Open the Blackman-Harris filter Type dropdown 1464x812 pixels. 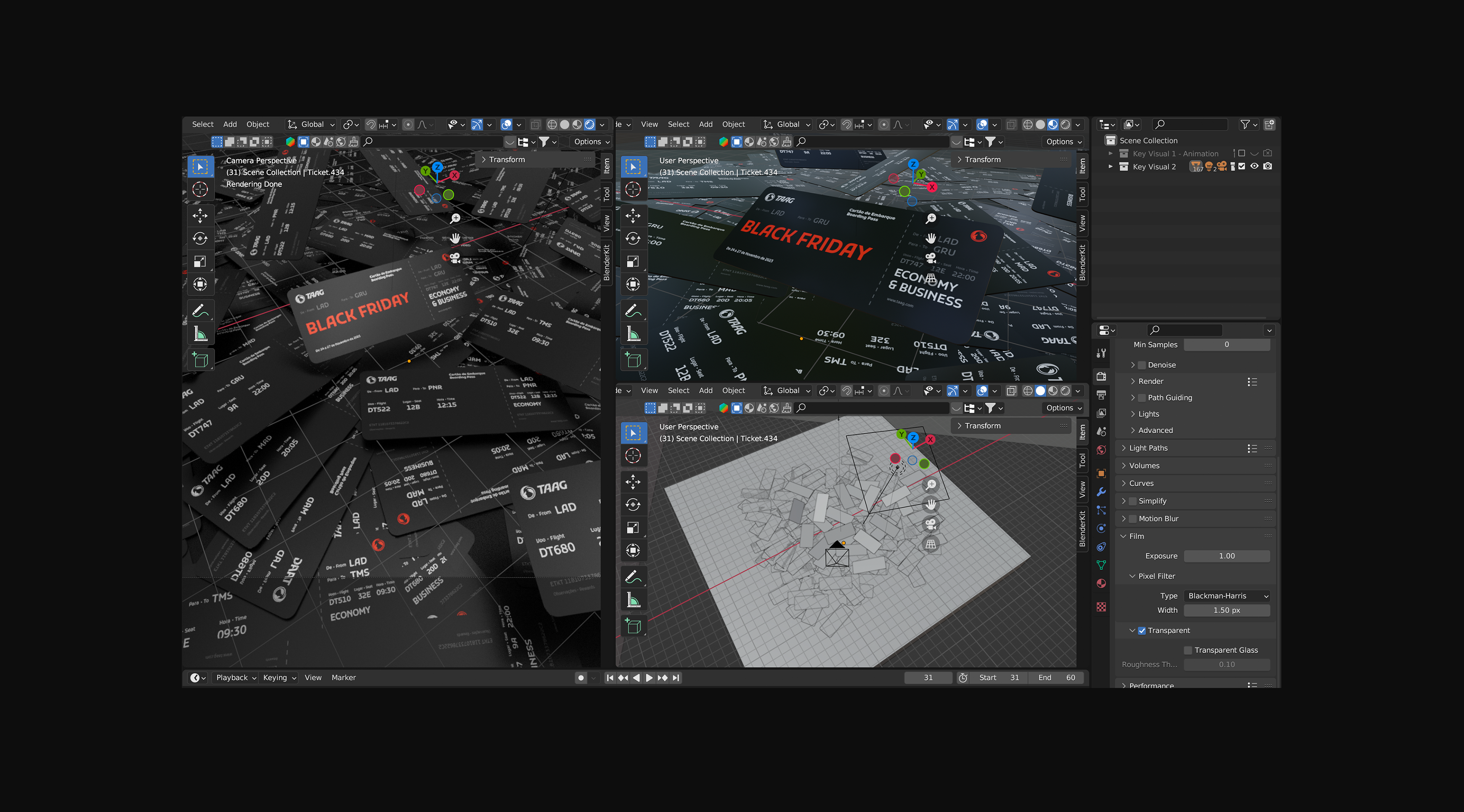[1228, 596]
